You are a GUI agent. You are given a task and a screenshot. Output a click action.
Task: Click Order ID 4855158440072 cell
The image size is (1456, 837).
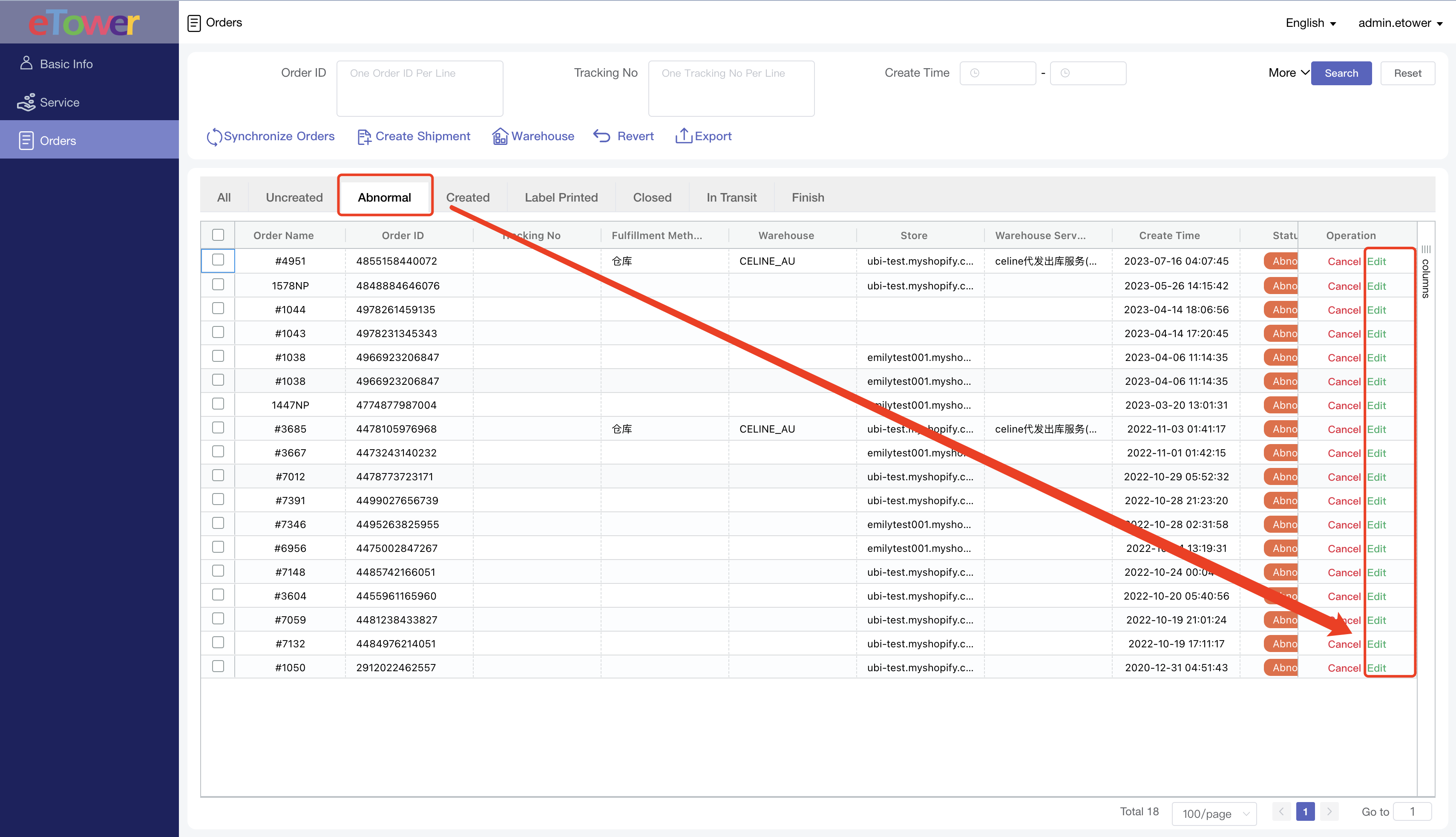[397, 261]
